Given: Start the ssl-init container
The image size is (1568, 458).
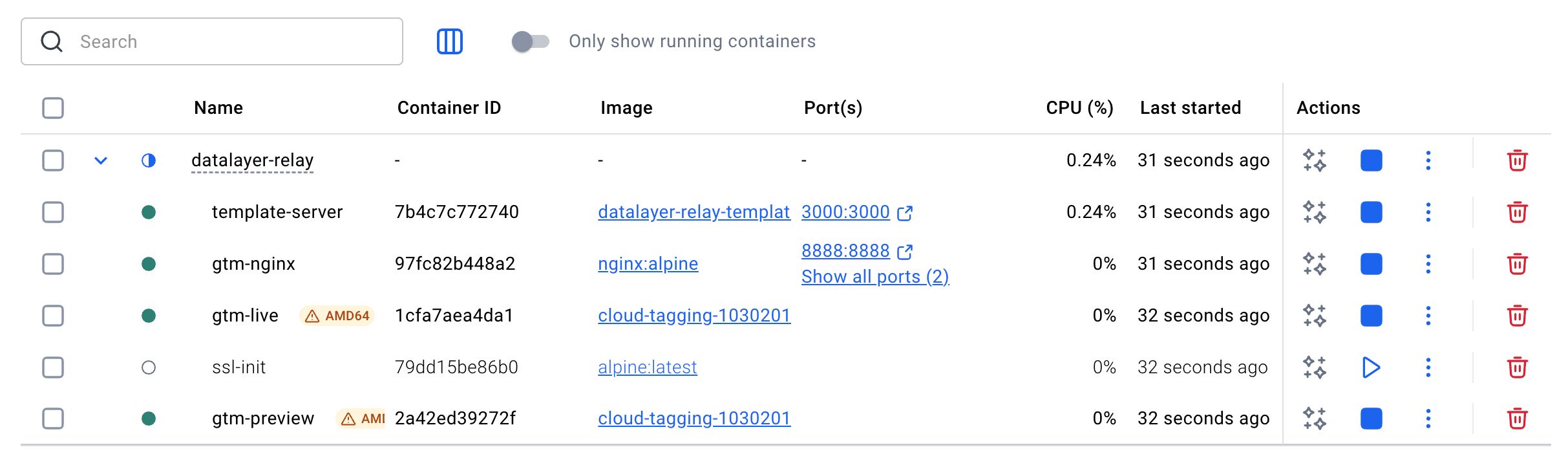Looking at the screenshot, I should point(1371,367).
